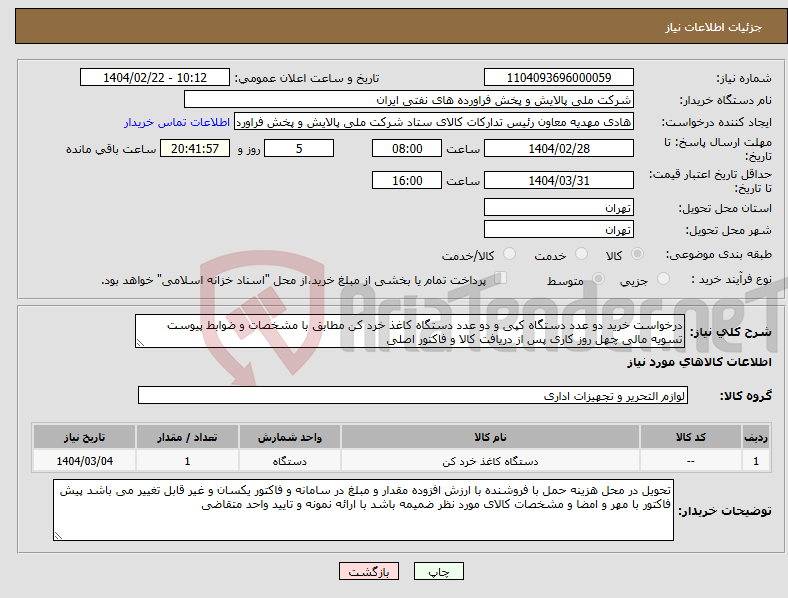Click the تعداد / مقدار column header
Image resolution: width=788 pixels, height=598 pixels.
tap(187, 437)
